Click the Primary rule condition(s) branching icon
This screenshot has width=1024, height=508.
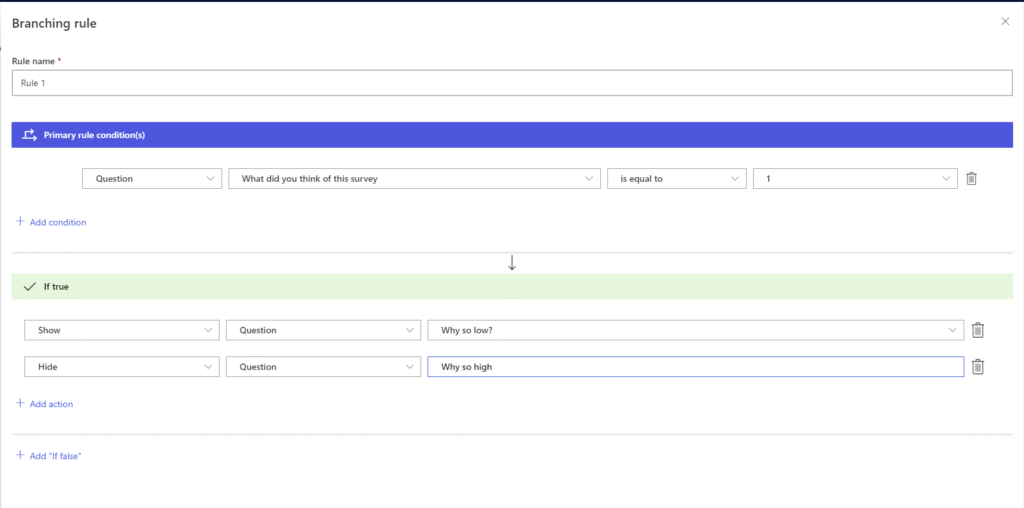coord(29,135)
